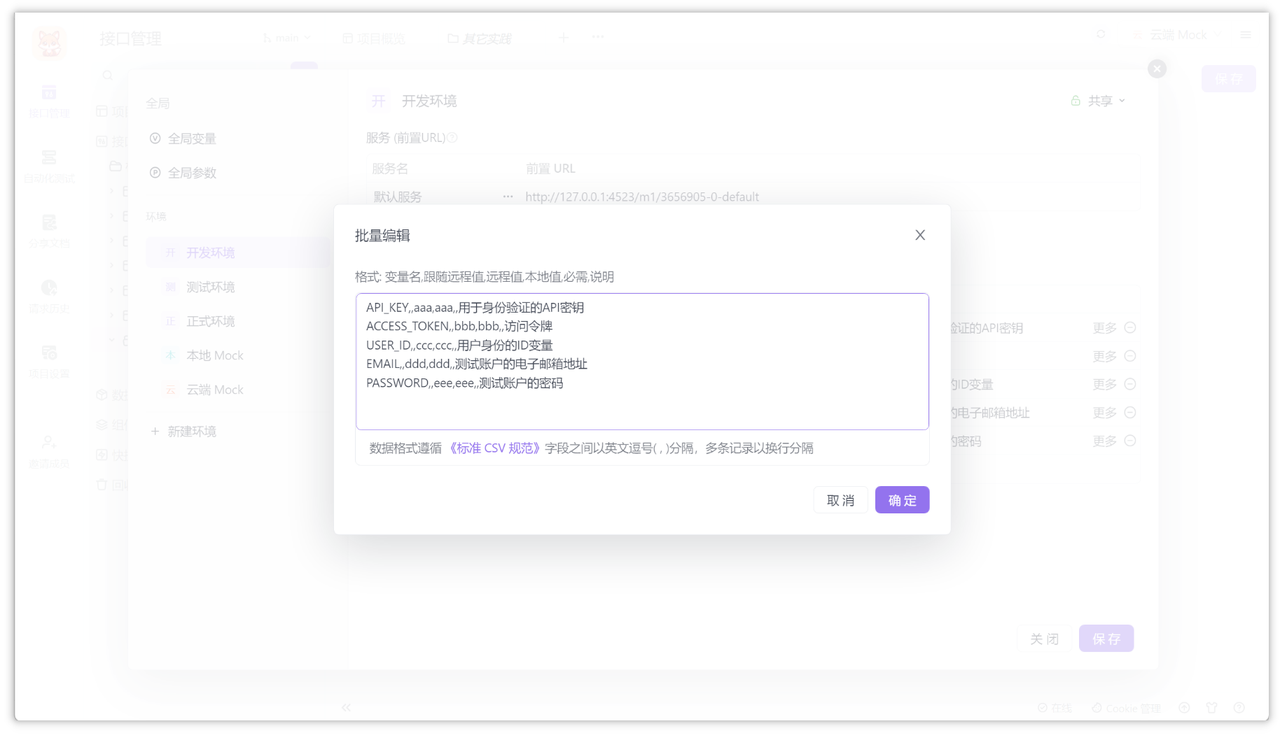Open 接口管理 in left navigation
Screen dimensions: 1280x740
(49, 101)
